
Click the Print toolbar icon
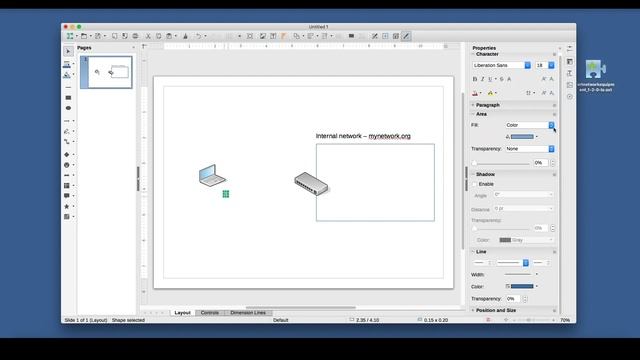click(135, 36)
